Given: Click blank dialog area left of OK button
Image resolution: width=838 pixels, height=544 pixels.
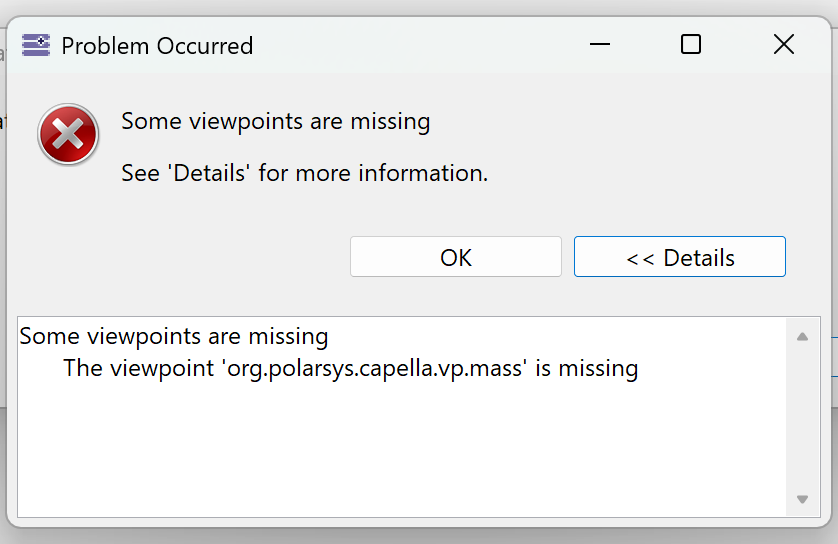Looking at the screenshot, I should pos(200,257).
